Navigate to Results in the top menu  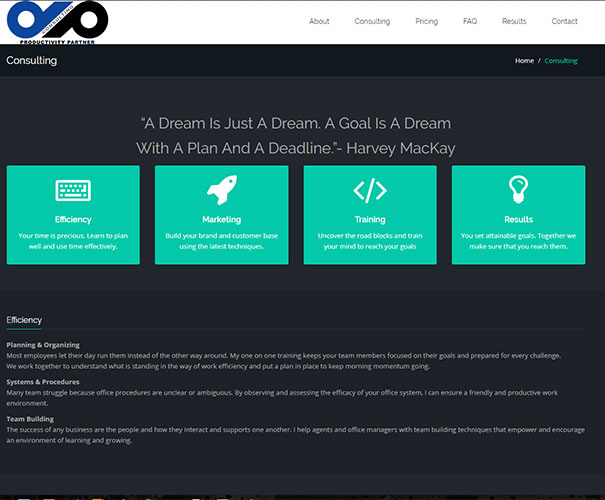[x=514, y=21]
